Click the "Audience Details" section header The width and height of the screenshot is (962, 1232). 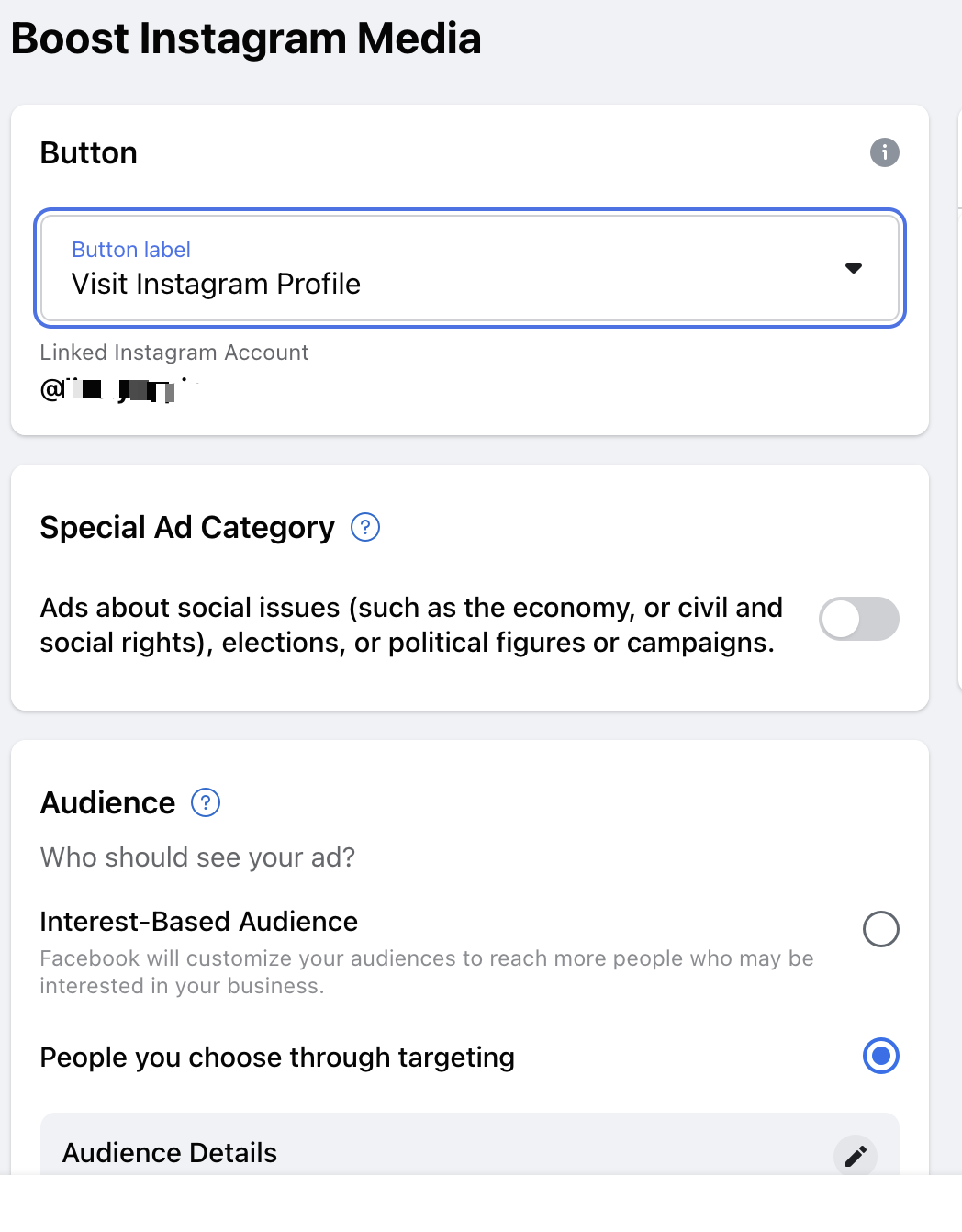(169, 1152)
